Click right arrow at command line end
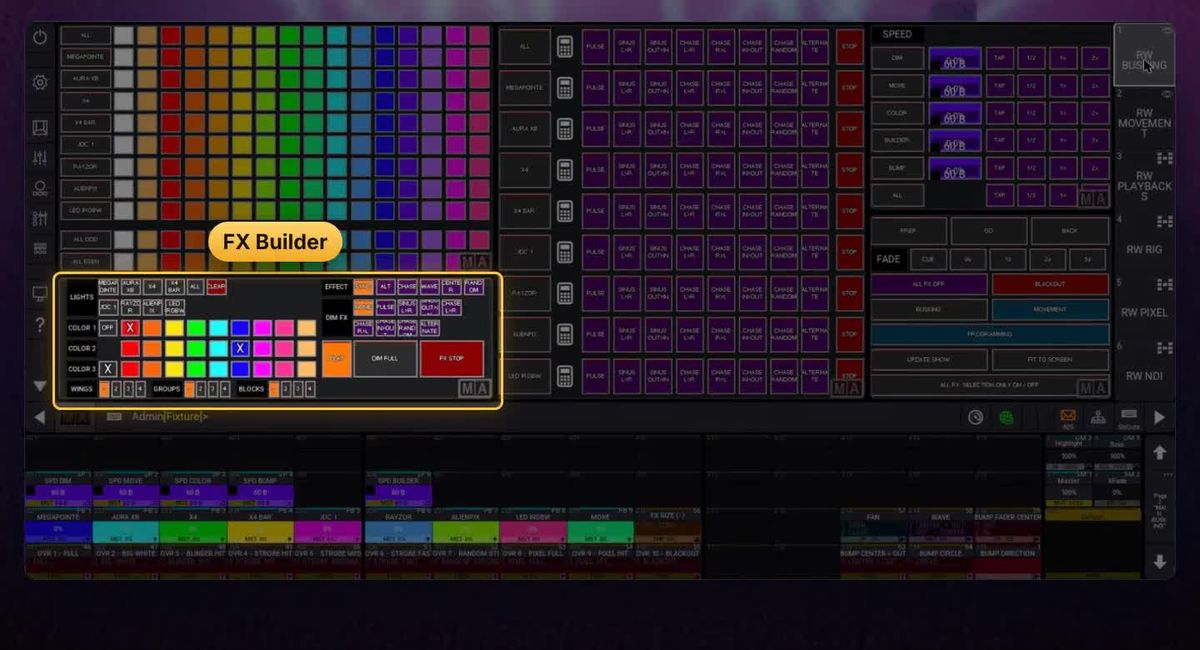Viewport: 1200px width, 650px height. point(1160,417)
